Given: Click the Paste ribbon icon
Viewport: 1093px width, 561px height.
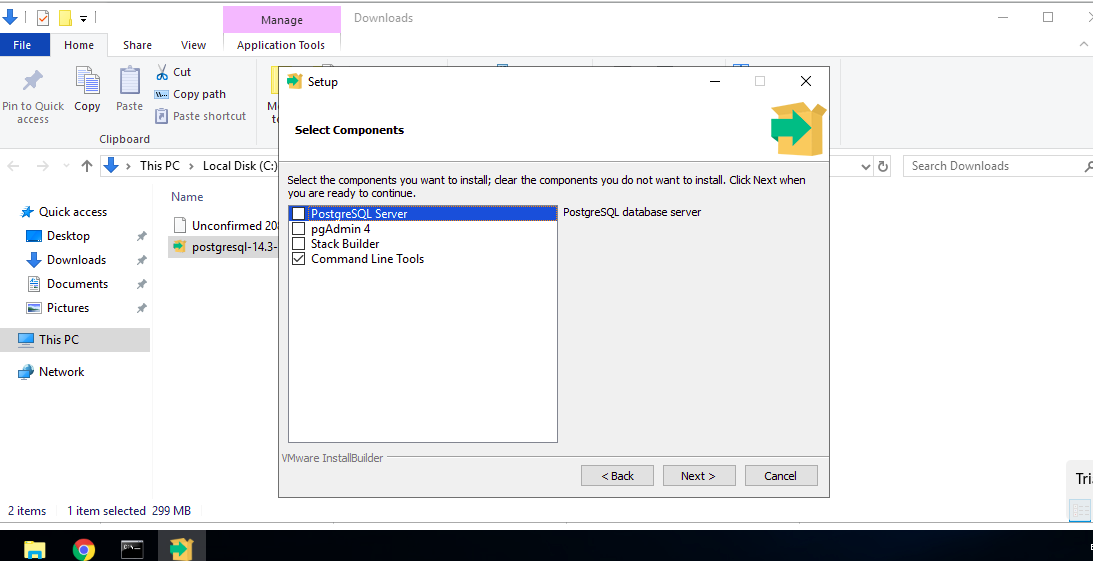Looking at the screenshot, I should (x=130, y=89).
